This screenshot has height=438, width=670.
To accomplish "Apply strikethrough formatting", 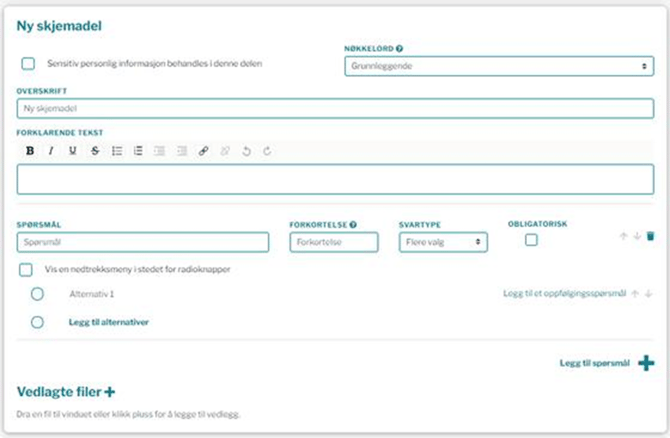I will (95, 151).
